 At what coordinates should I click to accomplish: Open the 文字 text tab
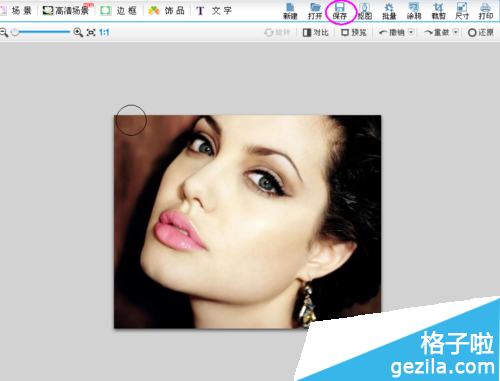click(x=214, y=11)
